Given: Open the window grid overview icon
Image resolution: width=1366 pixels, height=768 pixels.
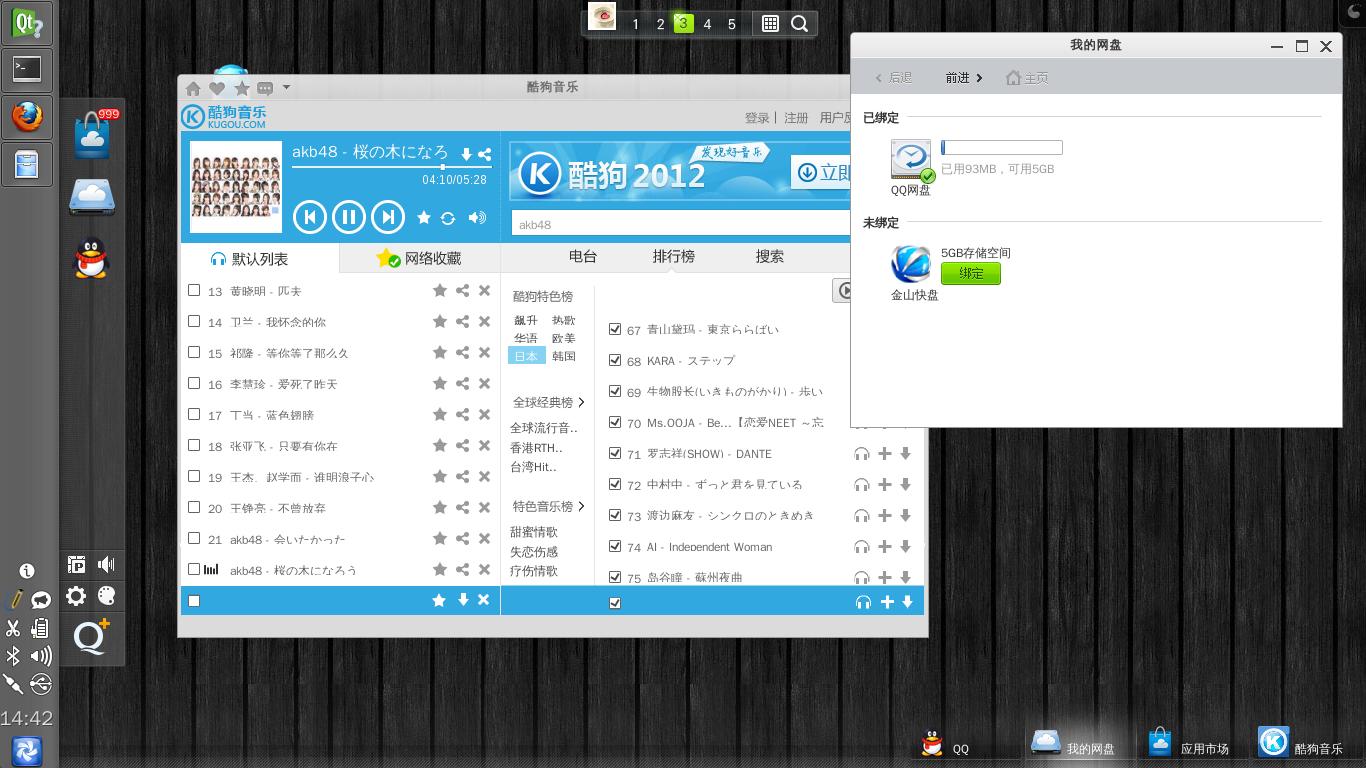Looking at the screenshot, I should (x=770, y=24).
